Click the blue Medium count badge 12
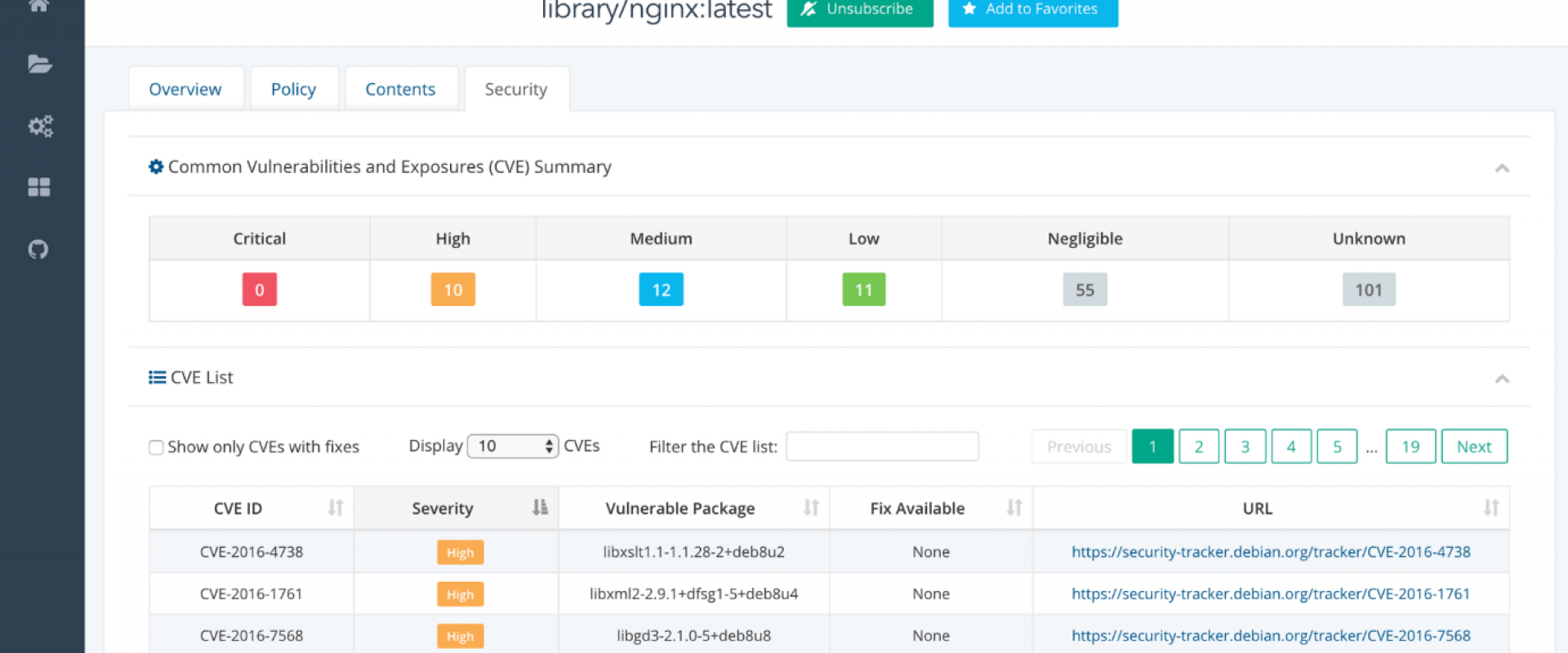 click(x=661, y=290)
